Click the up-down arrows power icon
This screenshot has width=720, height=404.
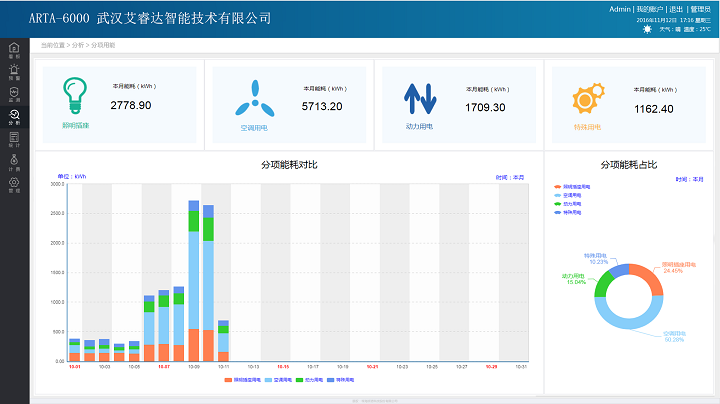tap(420, 98)
